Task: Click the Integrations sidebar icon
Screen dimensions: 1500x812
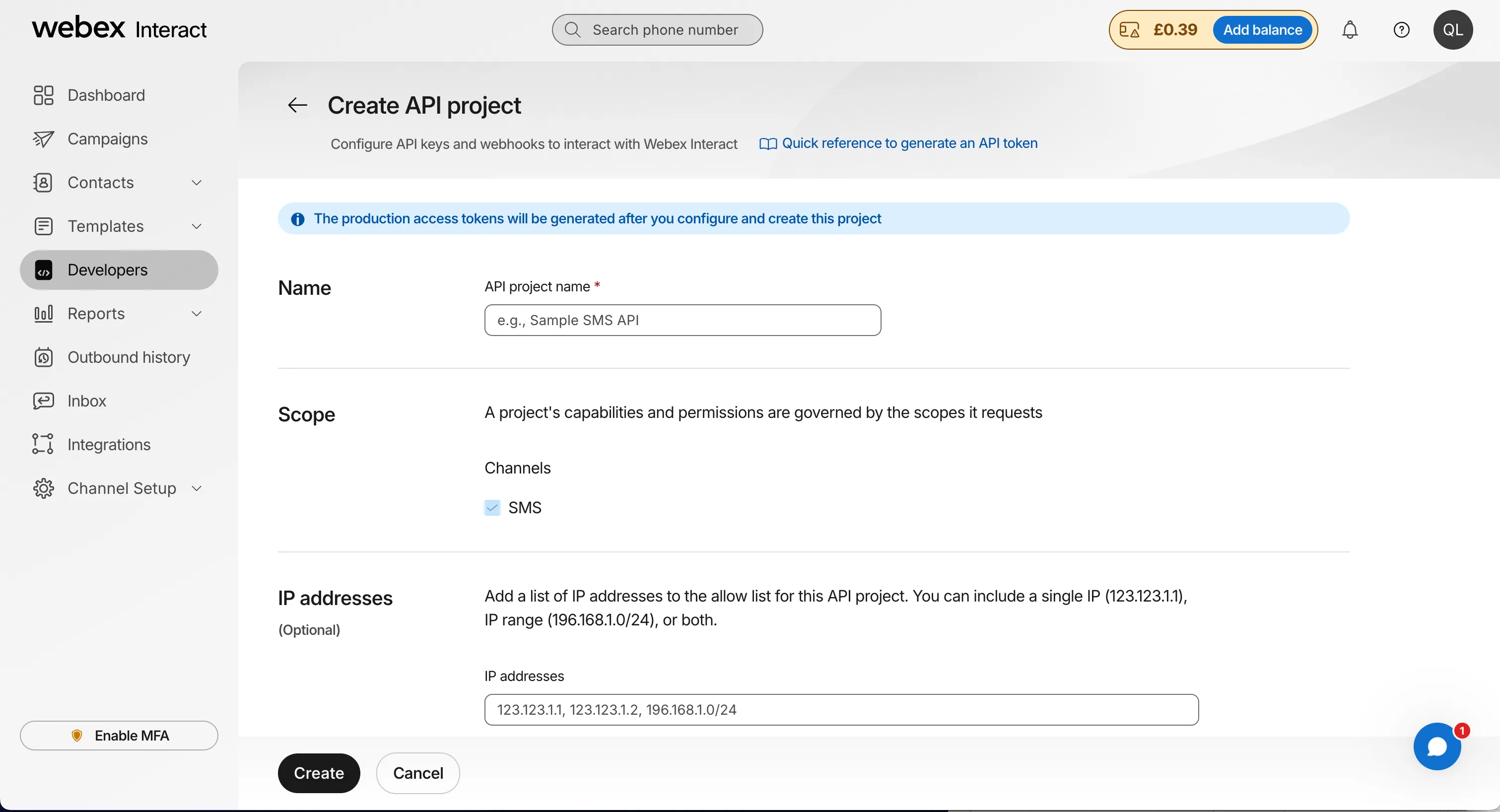Action: 43,444
